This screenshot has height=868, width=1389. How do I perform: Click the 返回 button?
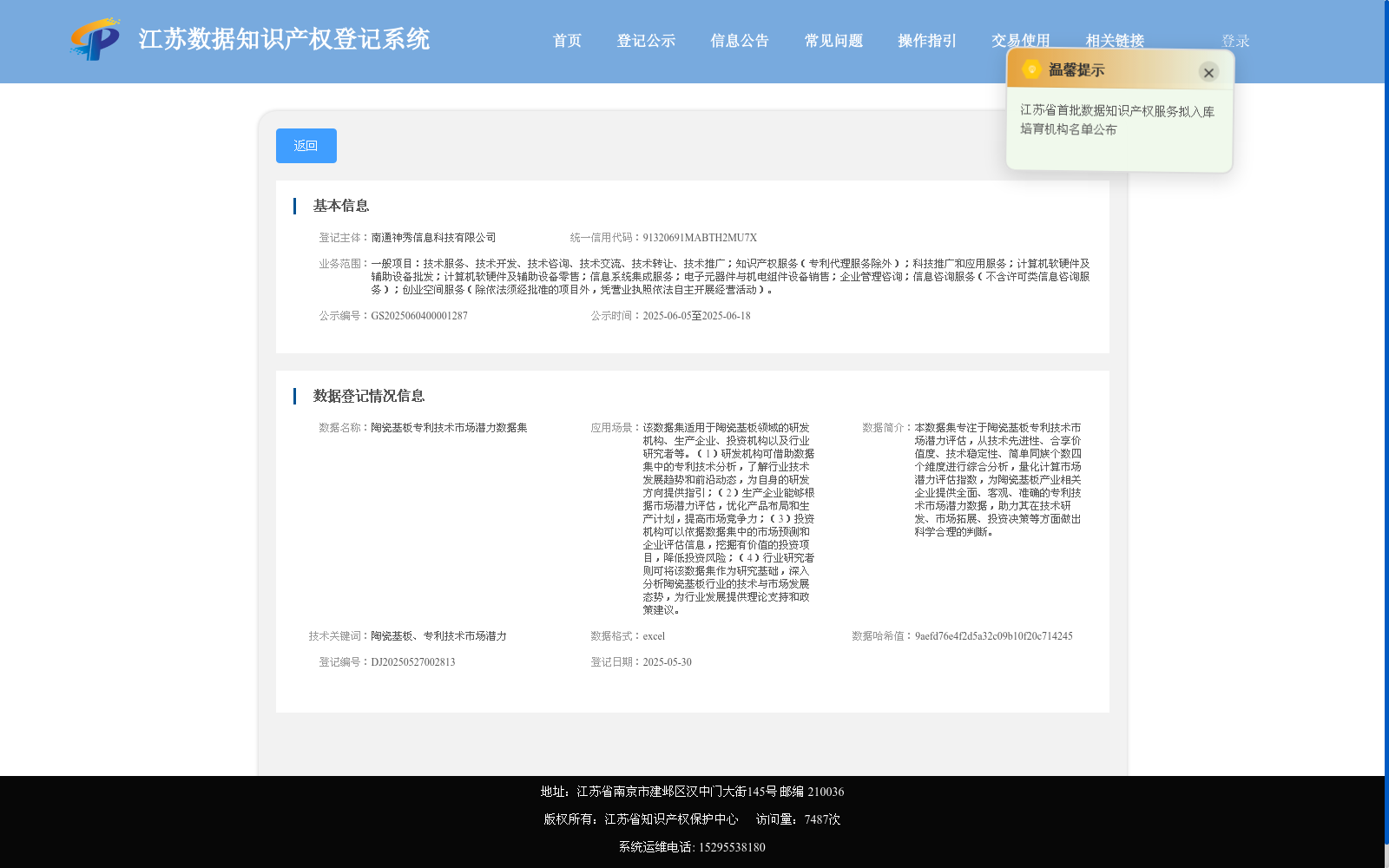pyautogui.click(x=306, y=146)
